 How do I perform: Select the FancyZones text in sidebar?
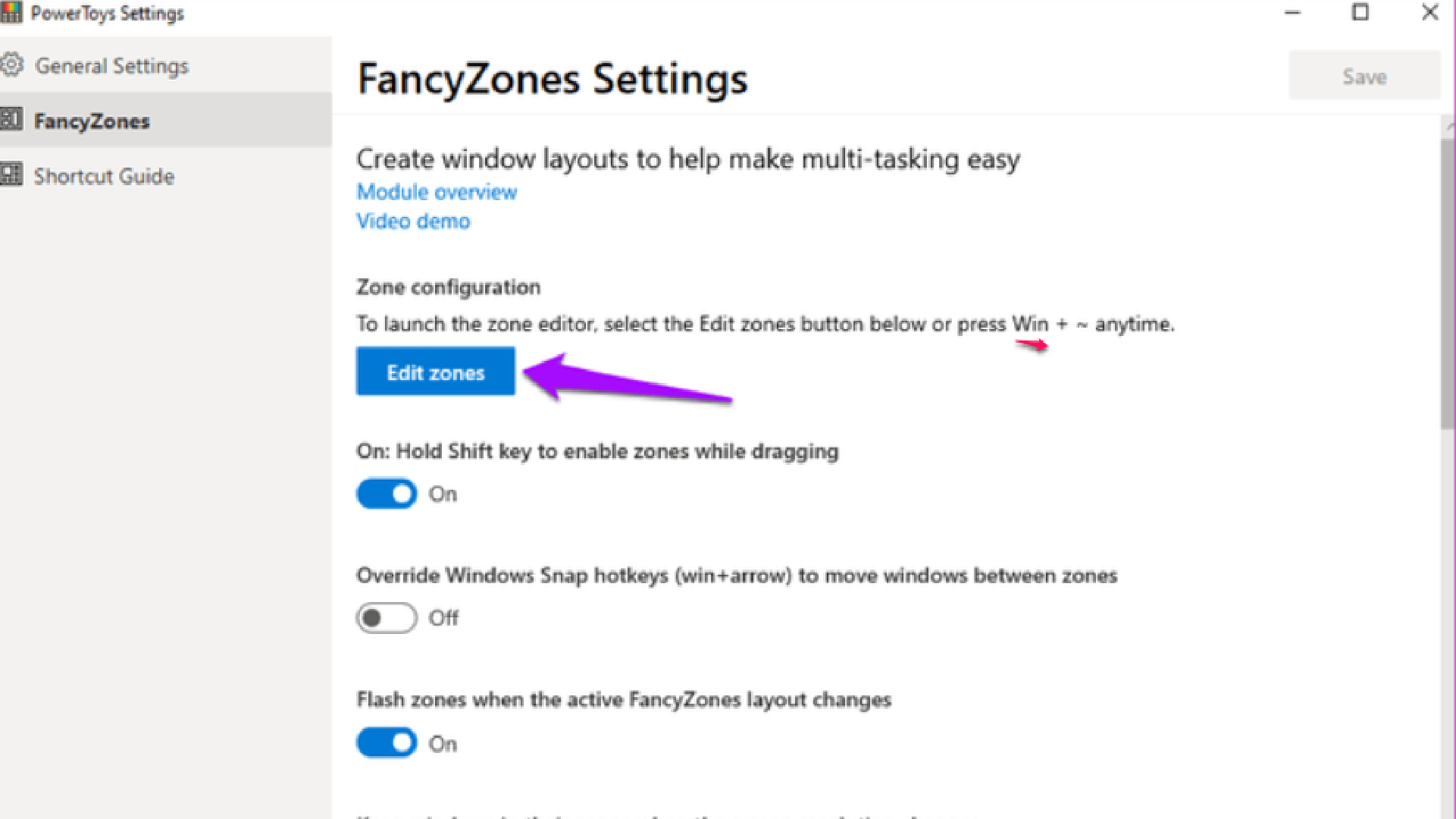(x=92, y=121)
